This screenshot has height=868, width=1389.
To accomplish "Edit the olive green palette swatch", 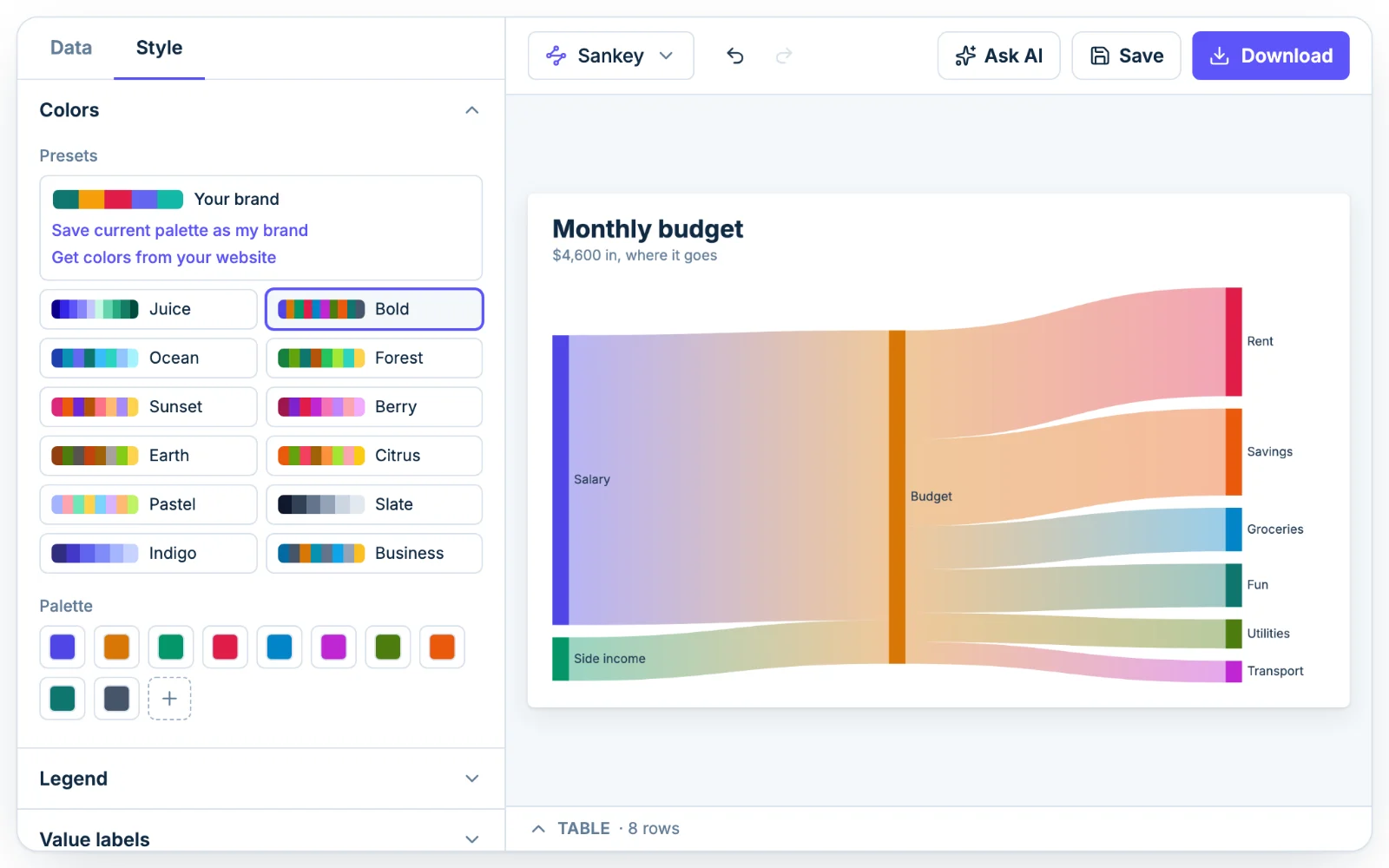I will [x=388, y=647].
